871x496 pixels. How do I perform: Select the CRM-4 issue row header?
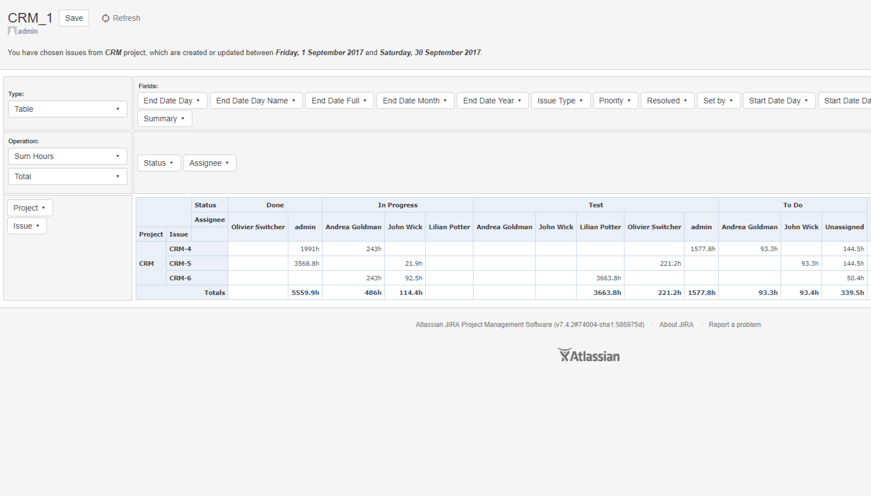tap(197, 249)
